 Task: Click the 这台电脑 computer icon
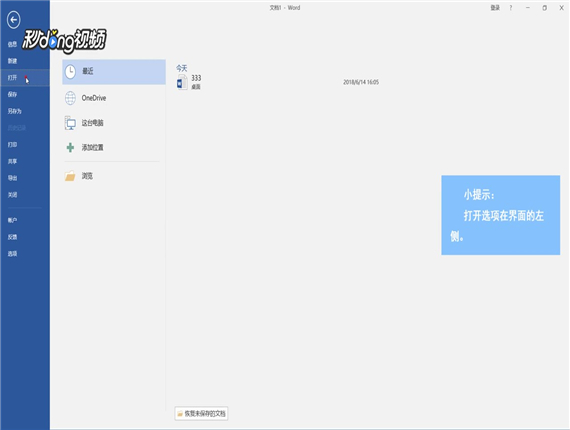(70, 123)
